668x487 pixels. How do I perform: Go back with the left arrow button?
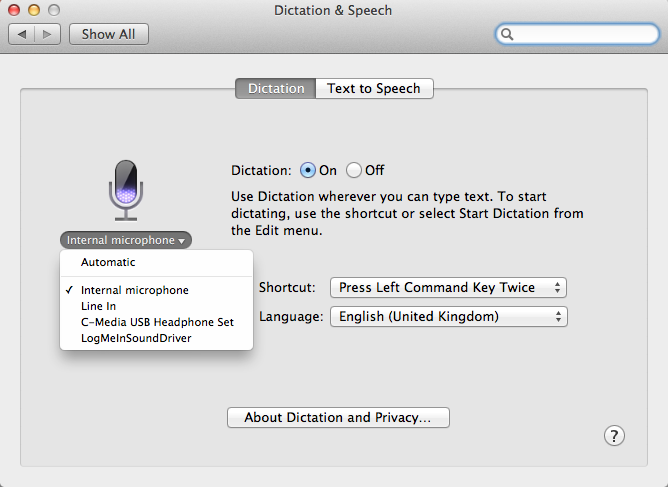[24, 34]
